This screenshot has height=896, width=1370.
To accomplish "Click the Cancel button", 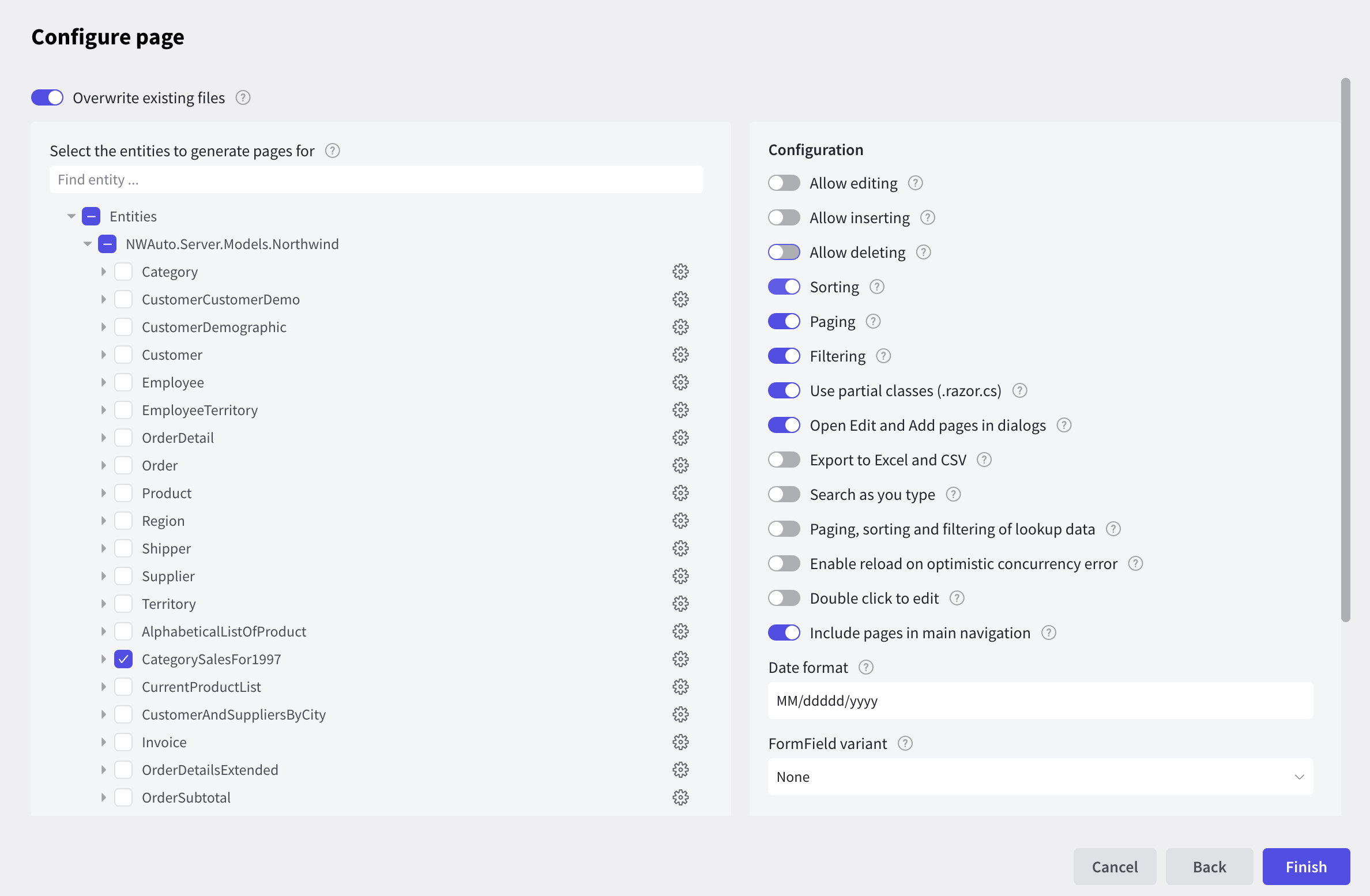I will pyautogui.click(x=1115, y=867).
